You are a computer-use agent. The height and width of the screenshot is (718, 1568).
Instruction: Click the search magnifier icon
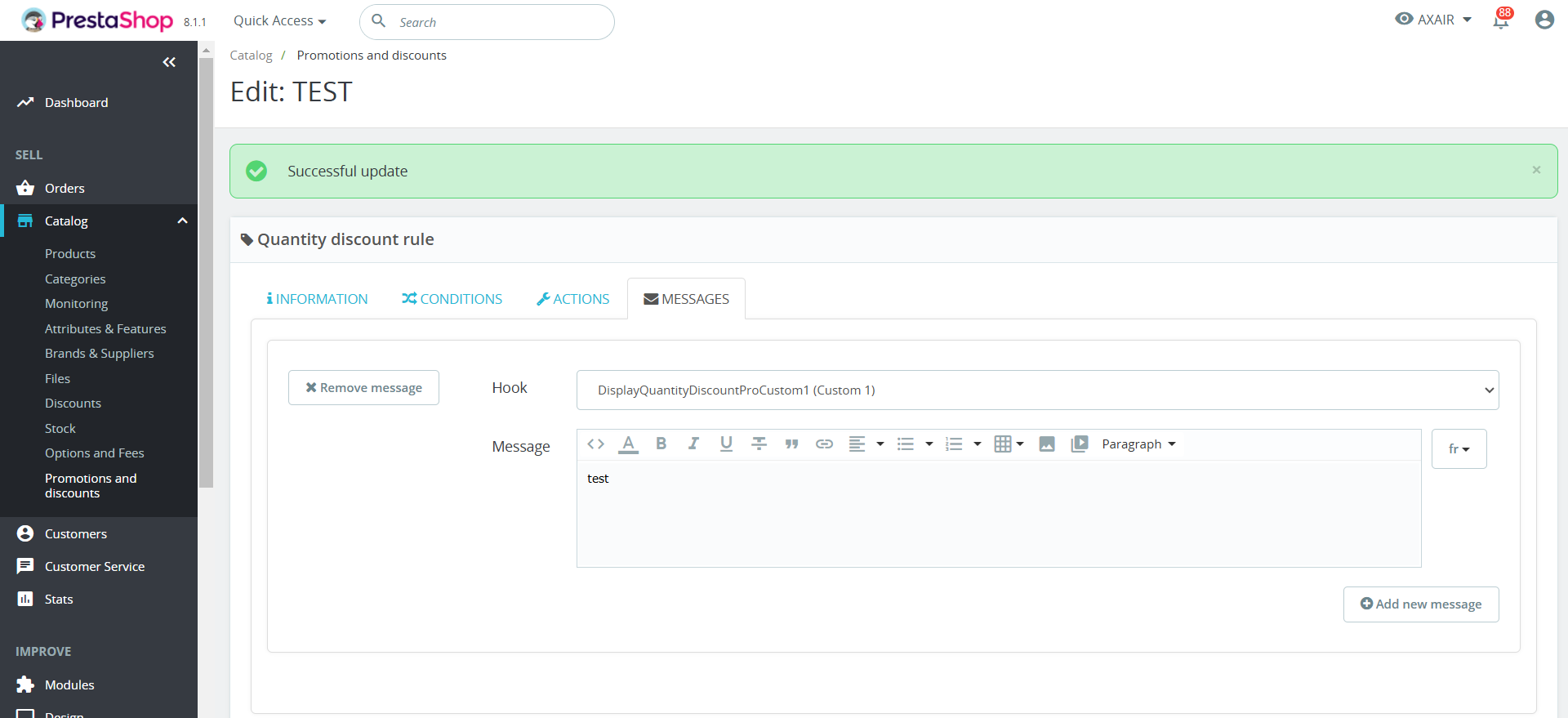pyautogui.click(x=379, y=20)
